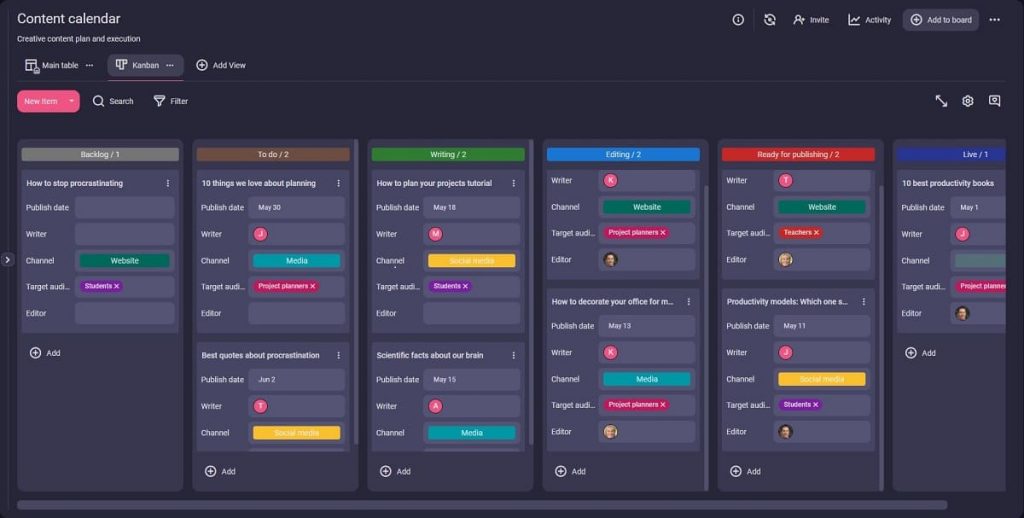The width and height of the screenshot is (1024, 518).
Task: Open the board settings gear icon
Action: 968,101
